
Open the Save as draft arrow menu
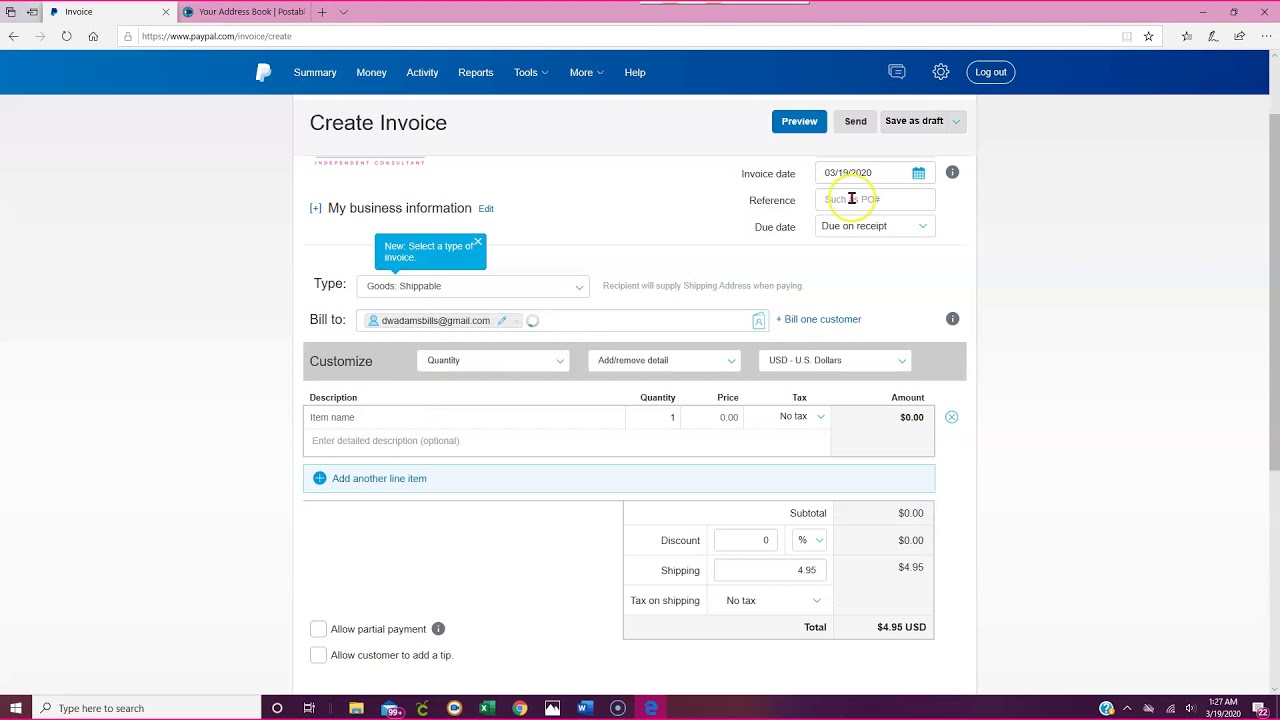[x=956, y=121]
